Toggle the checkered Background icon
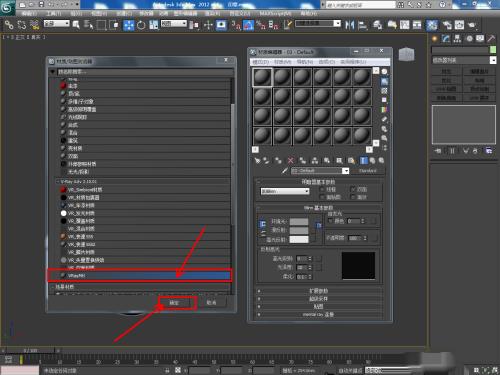 coord(384,90)
